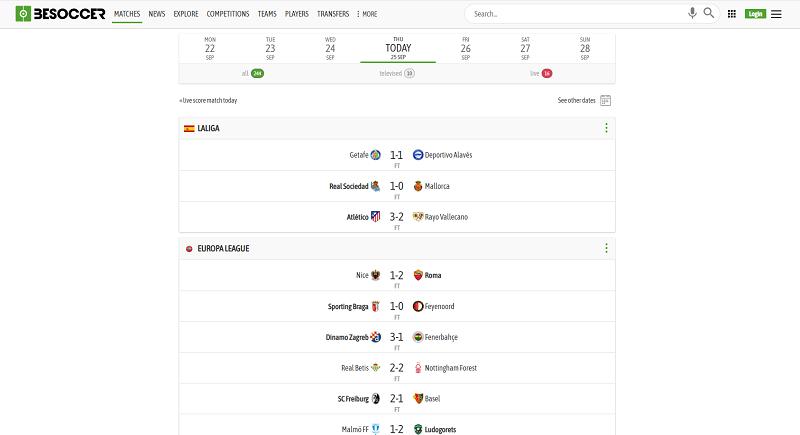The height and width of the screenshot is (435, 800).
Task: Focus the Search input field
Action: (575, 14)
